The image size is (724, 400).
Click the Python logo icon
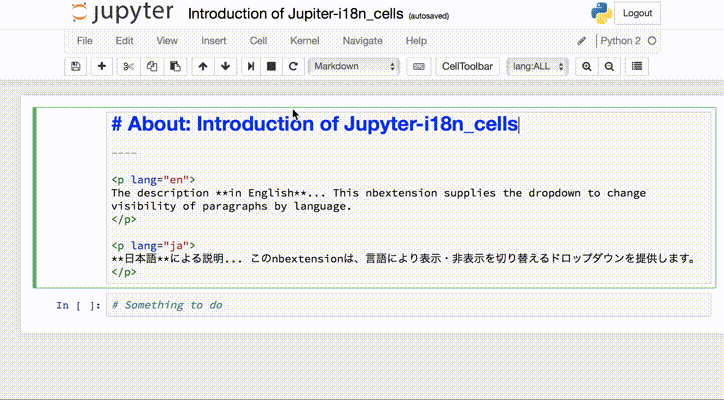[x=602, y=13]
